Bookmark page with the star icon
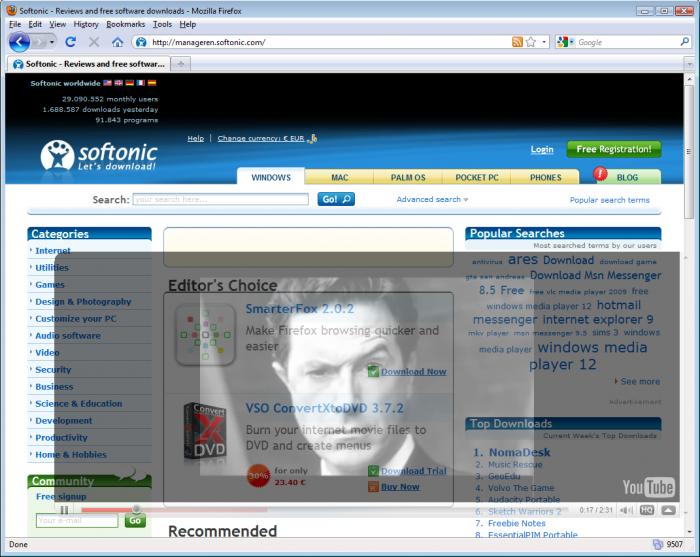Viewport: 700px width, 557px height. 530,42
